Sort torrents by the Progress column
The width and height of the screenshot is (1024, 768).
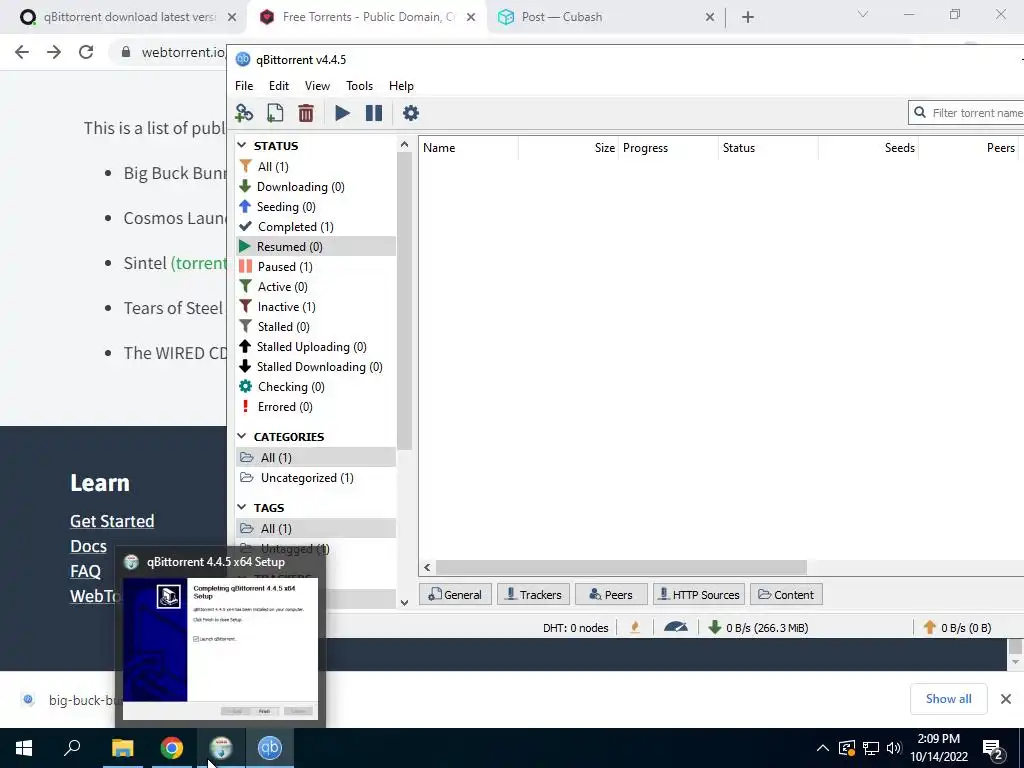pyautogui.click(x=669, y=148)
